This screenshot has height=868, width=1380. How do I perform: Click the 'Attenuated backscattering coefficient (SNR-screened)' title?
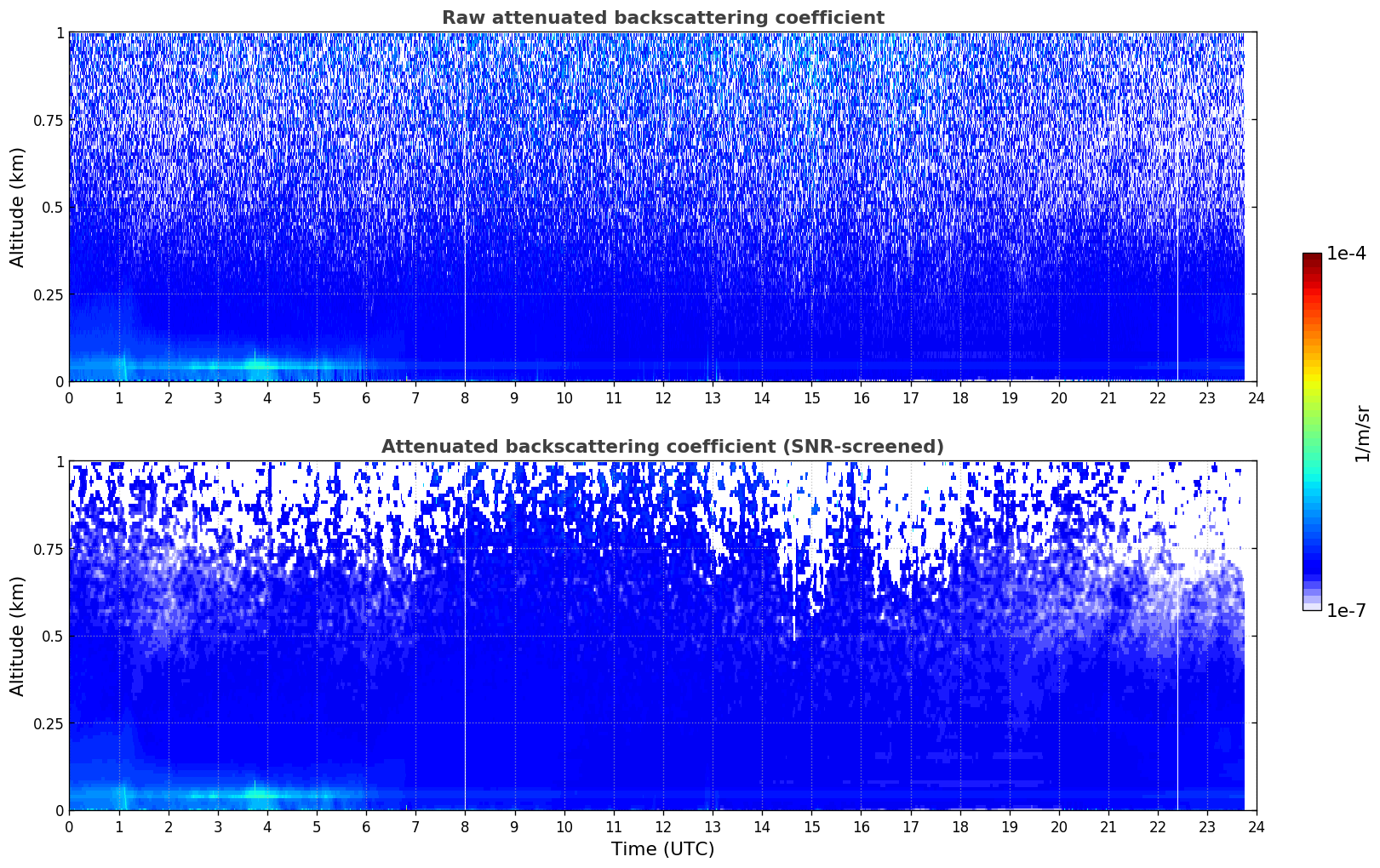662,447
